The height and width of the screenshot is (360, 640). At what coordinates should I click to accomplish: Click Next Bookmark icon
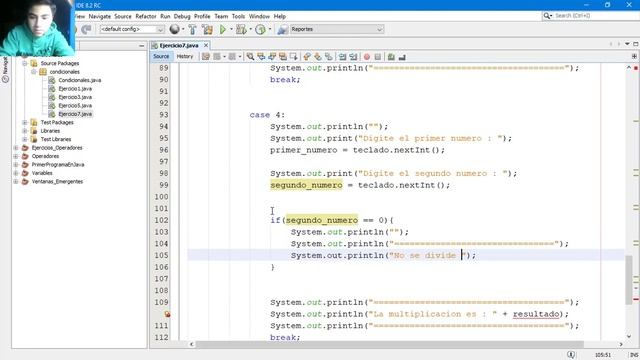tap(318, 57)
